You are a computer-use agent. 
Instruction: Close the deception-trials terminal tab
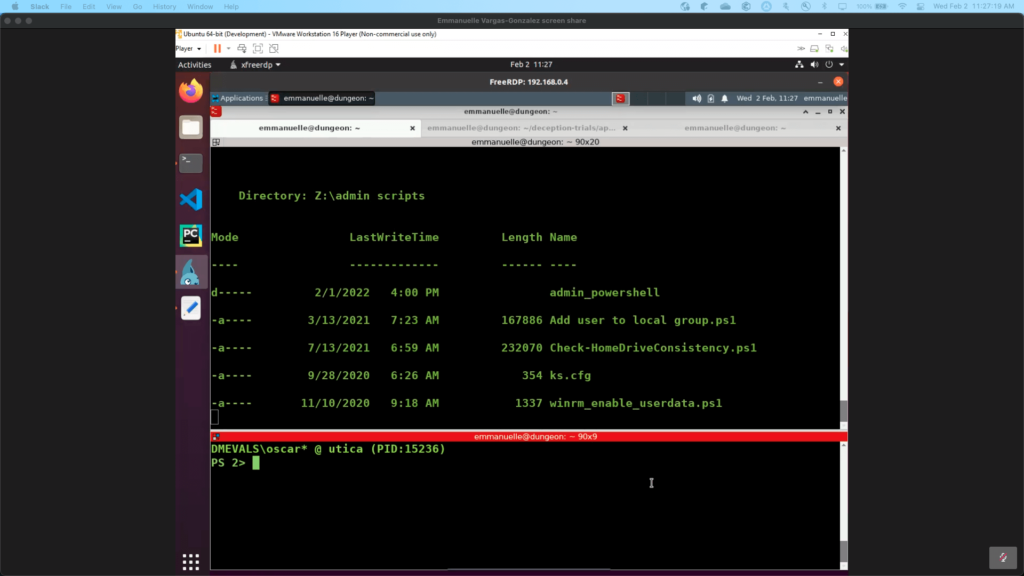(626, 128)
